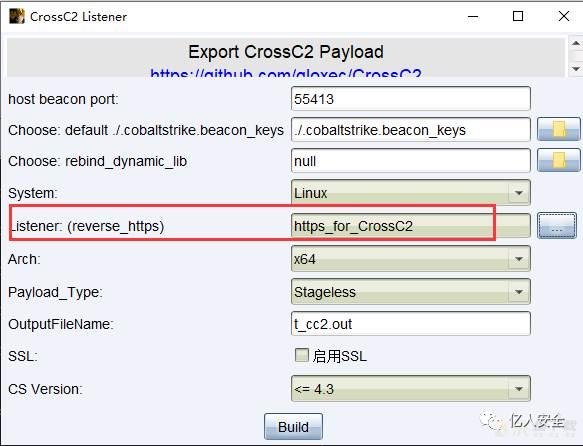This screenshot has height=446, width=583.
Task: Open the CS Version dropdown
Action: [x=519, y=389]
